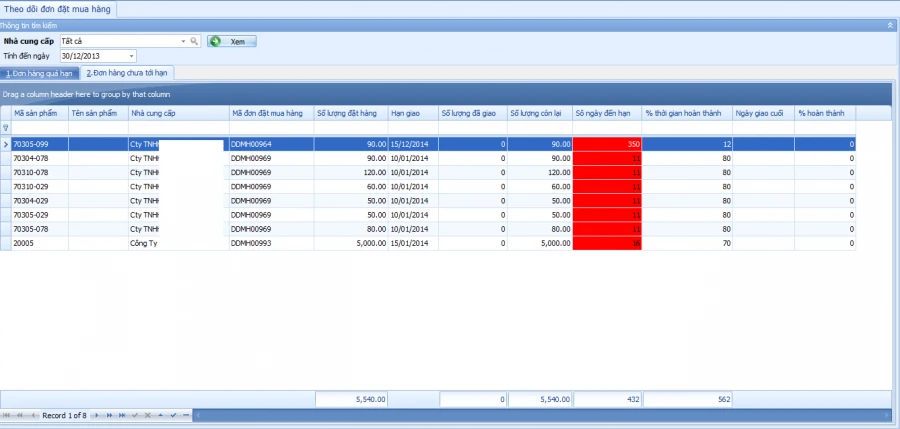Sort by Mã đơn đặt mua hàng header
Image resolution: width=900 pixels, height=429 pixels.
(271, 113)
